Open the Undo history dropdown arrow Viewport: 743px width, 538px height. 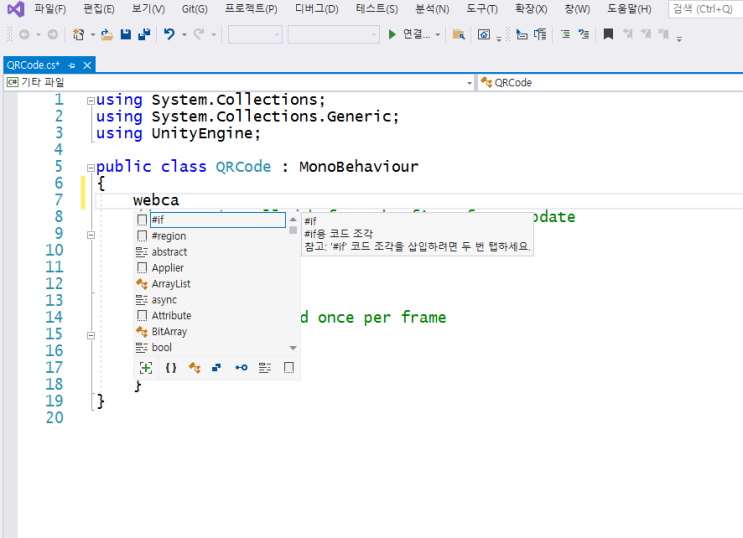tap(184, 35)
